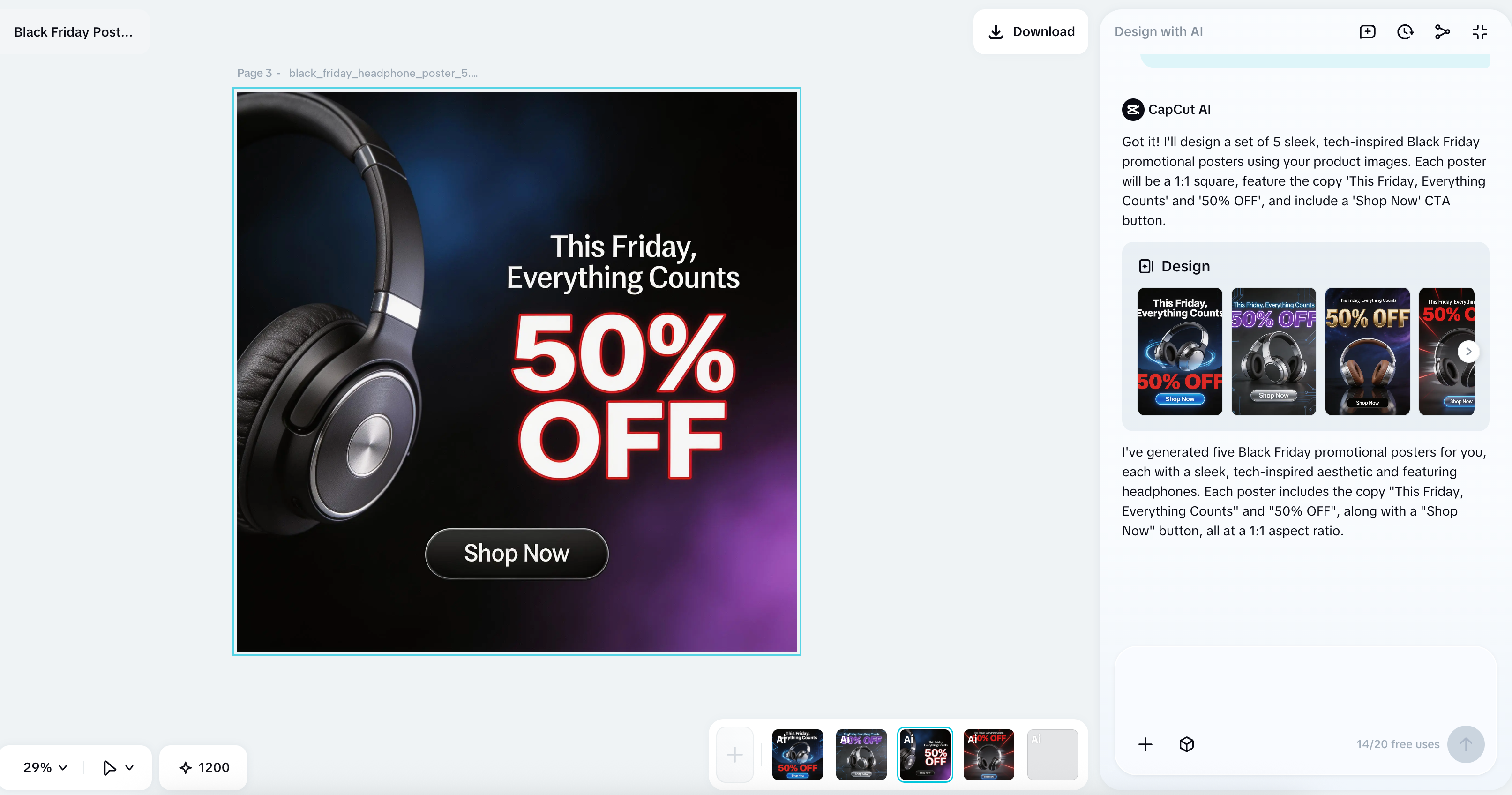Click the new chat icon in AI panel
This screenshot has height=795, width=1512.
tap(1367, 32)
